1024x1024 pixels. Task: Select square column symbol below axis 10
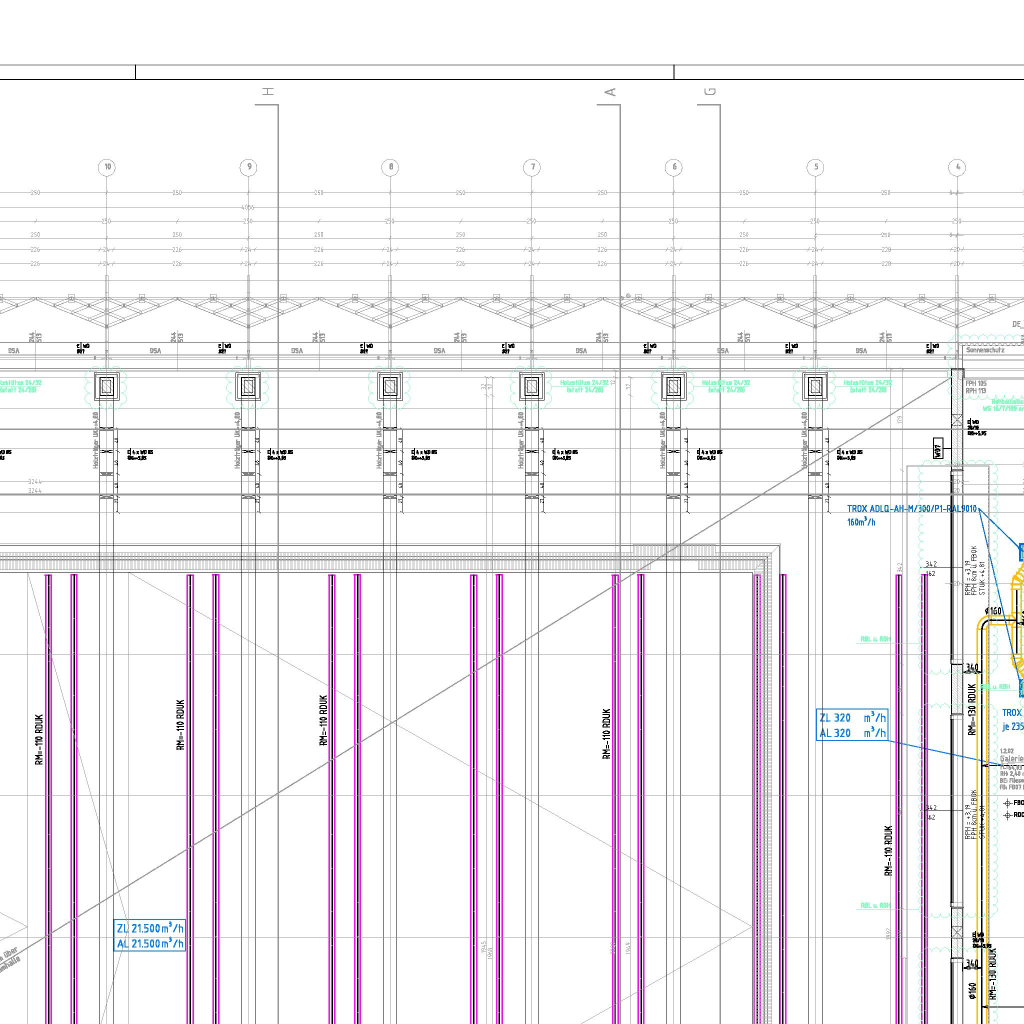pos(107,386)
